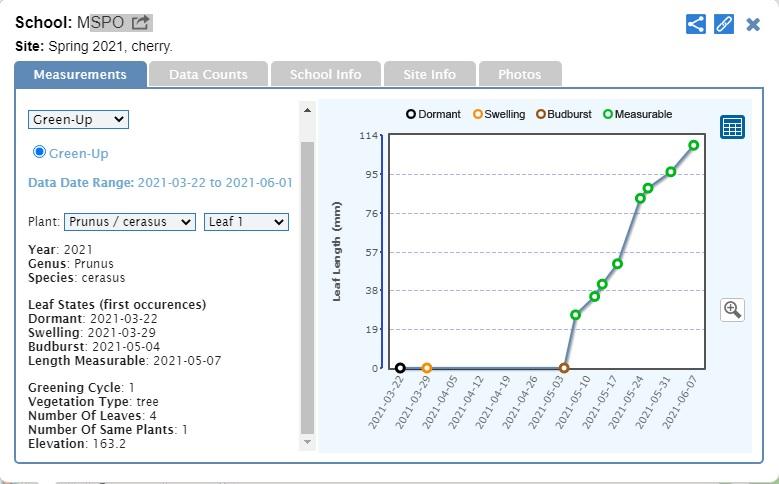Select the Green-Up radio button

(x=40, y=152)
